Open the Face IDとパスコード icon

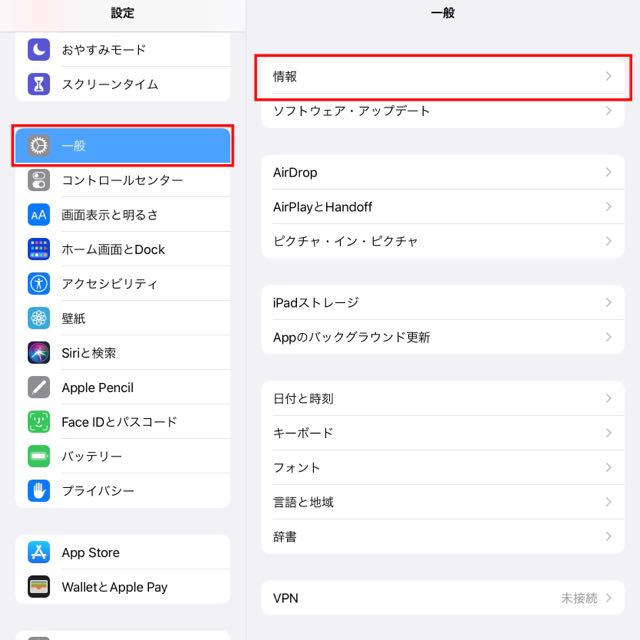click(39, 422)
